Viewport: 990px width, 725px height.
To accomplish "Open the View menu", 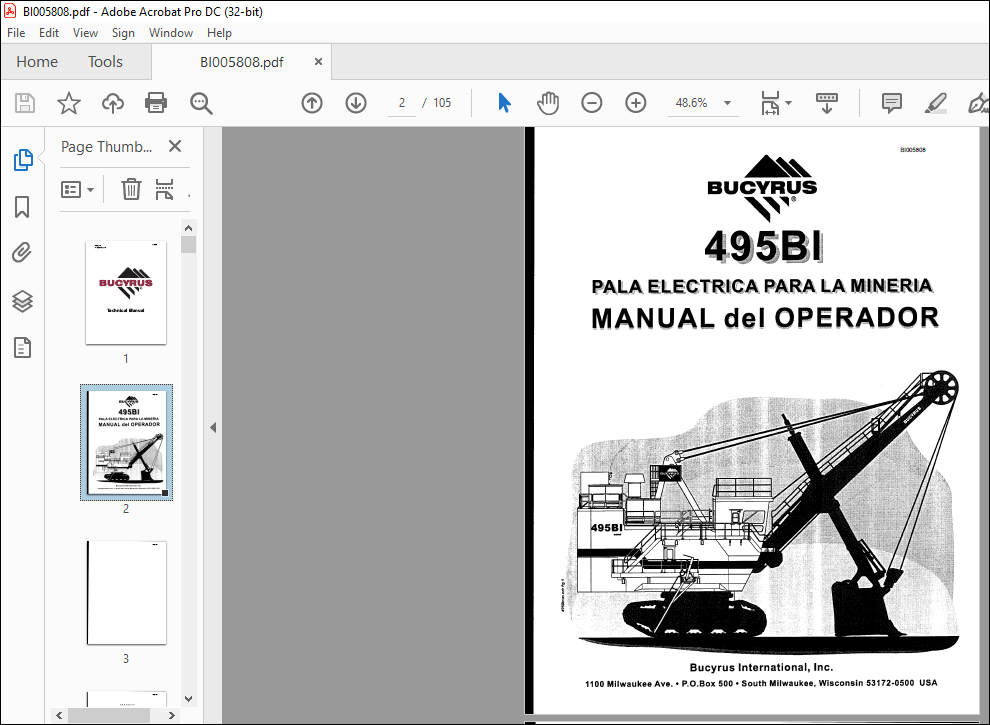I will [85, 33].
